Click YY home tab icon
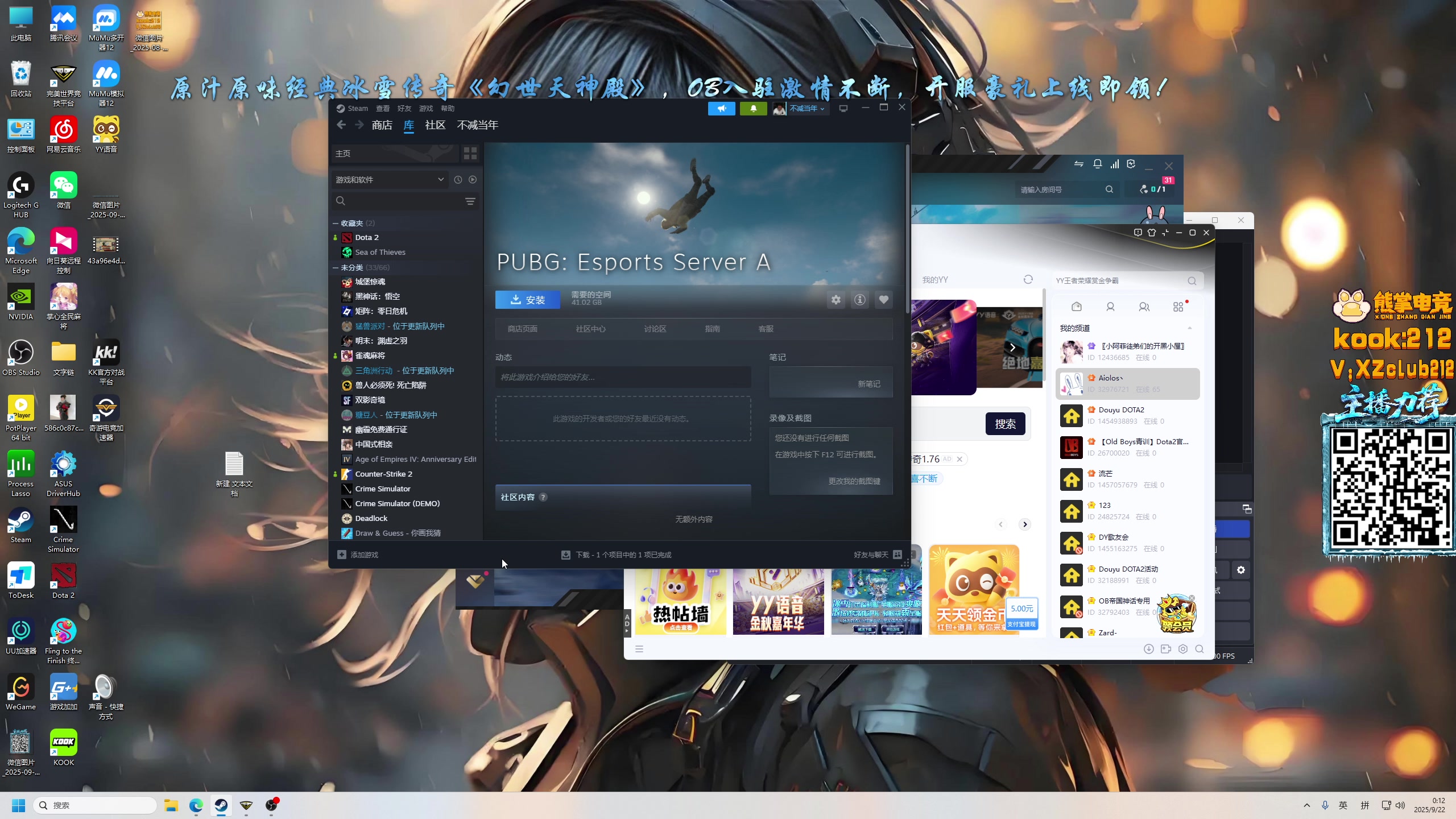1456x819 pixels. click(1076, 307)
